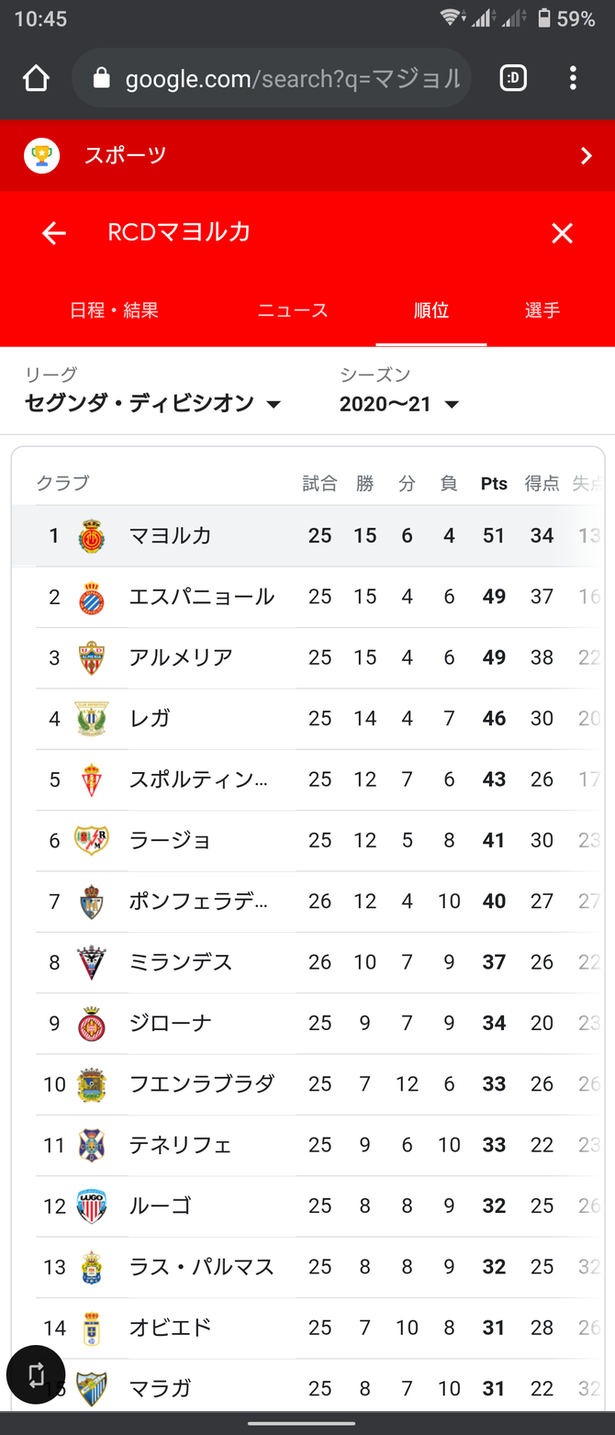Tap the sports trophy icon

point(42,155)
